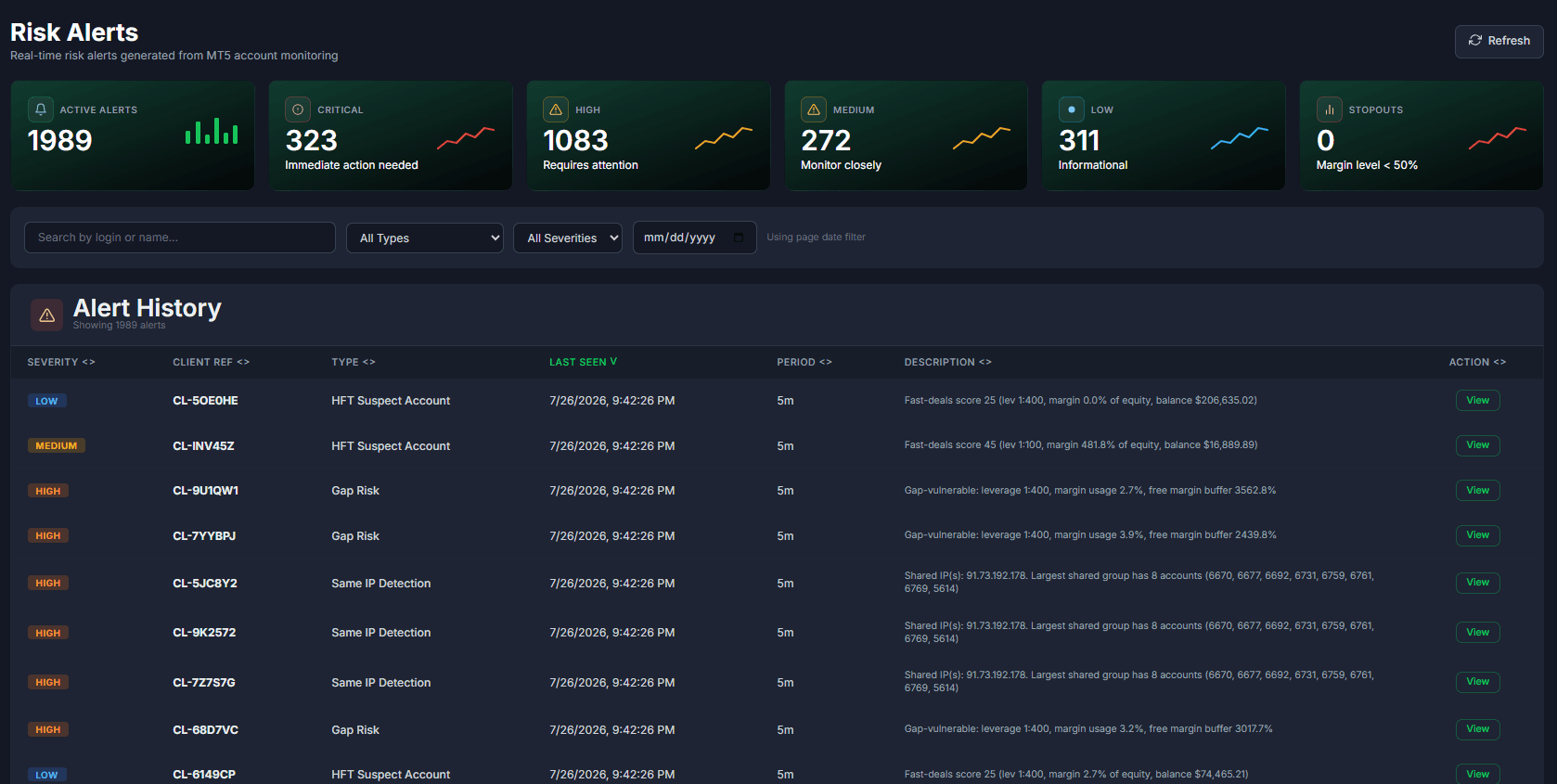View alert for CL-5OE0HE
The height and width of the screenshot is (784, 1557).
click(x=1477, y=401)
